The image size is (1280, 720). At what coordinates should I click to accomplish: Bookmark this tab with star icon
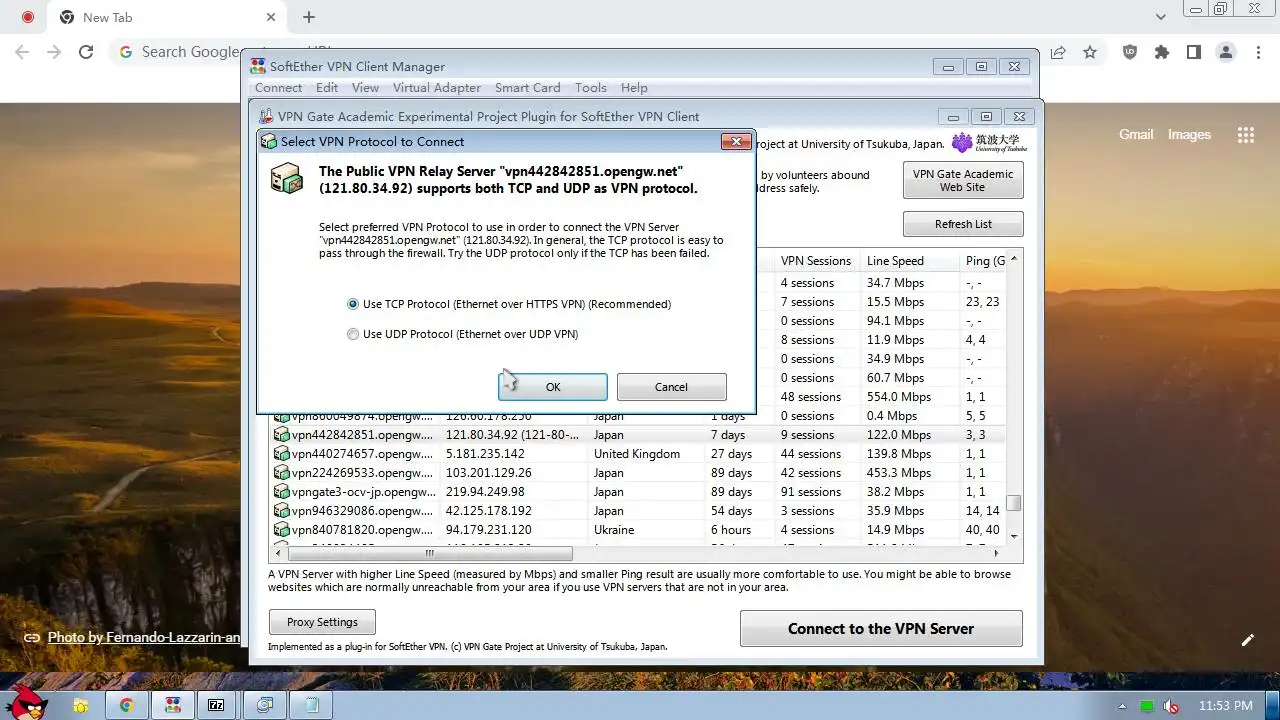1090,52
